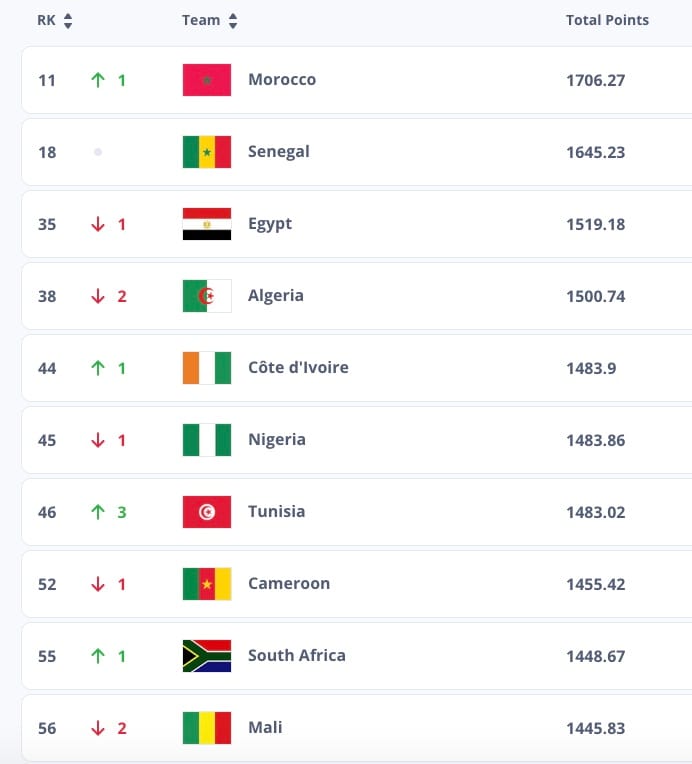Sort by Team using the arrows
Viewport: 692px width, 764px height.
click(x=233, y=20)
